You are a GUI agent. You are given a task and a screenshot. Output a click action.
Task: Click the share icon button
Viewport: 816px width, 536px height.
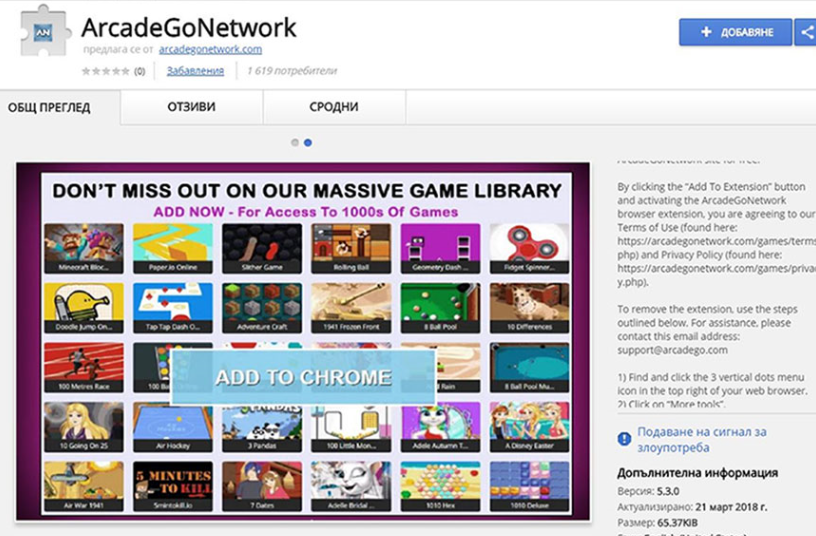(806, 32)
